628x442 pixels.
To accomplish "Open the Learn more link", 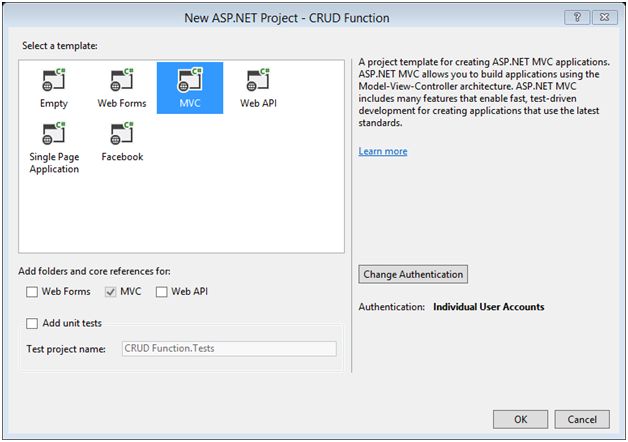I will (383, 151).
